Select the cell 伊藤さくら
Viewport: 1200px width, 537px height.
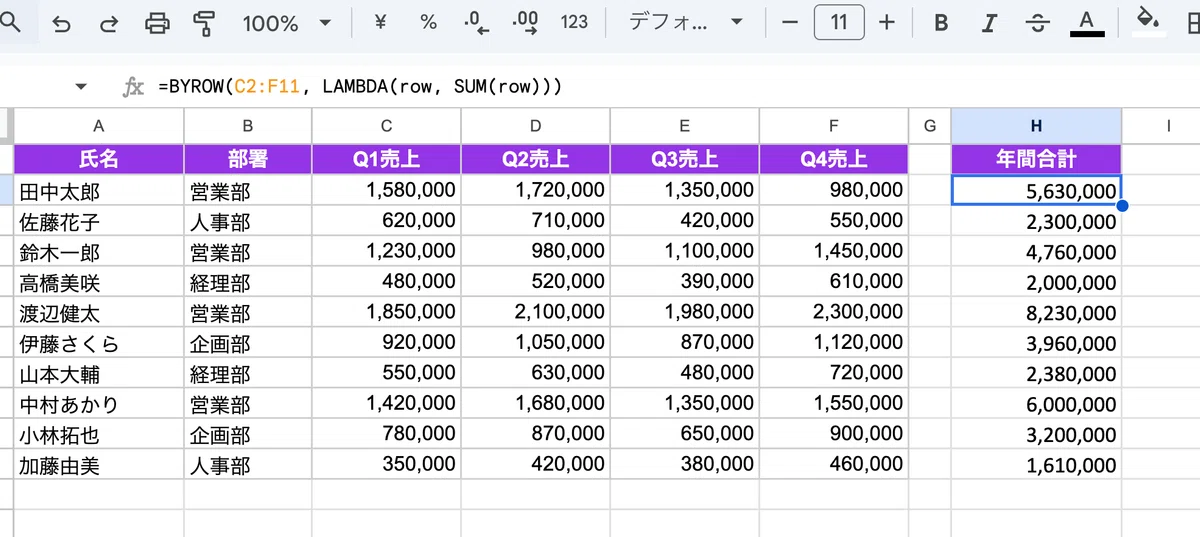pos(98,344)
